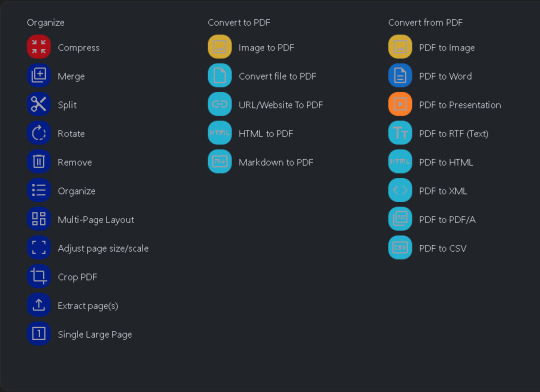Select HTML to PDF entry
The height and width of the screenshot is (392, 540).
[266, 134]
